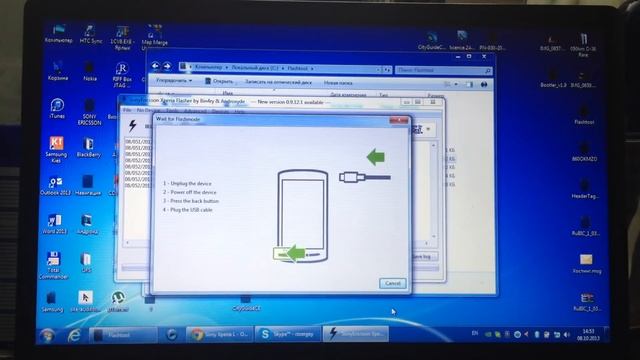Open the HeaderTag desktop icon

(x=584, y=189)
